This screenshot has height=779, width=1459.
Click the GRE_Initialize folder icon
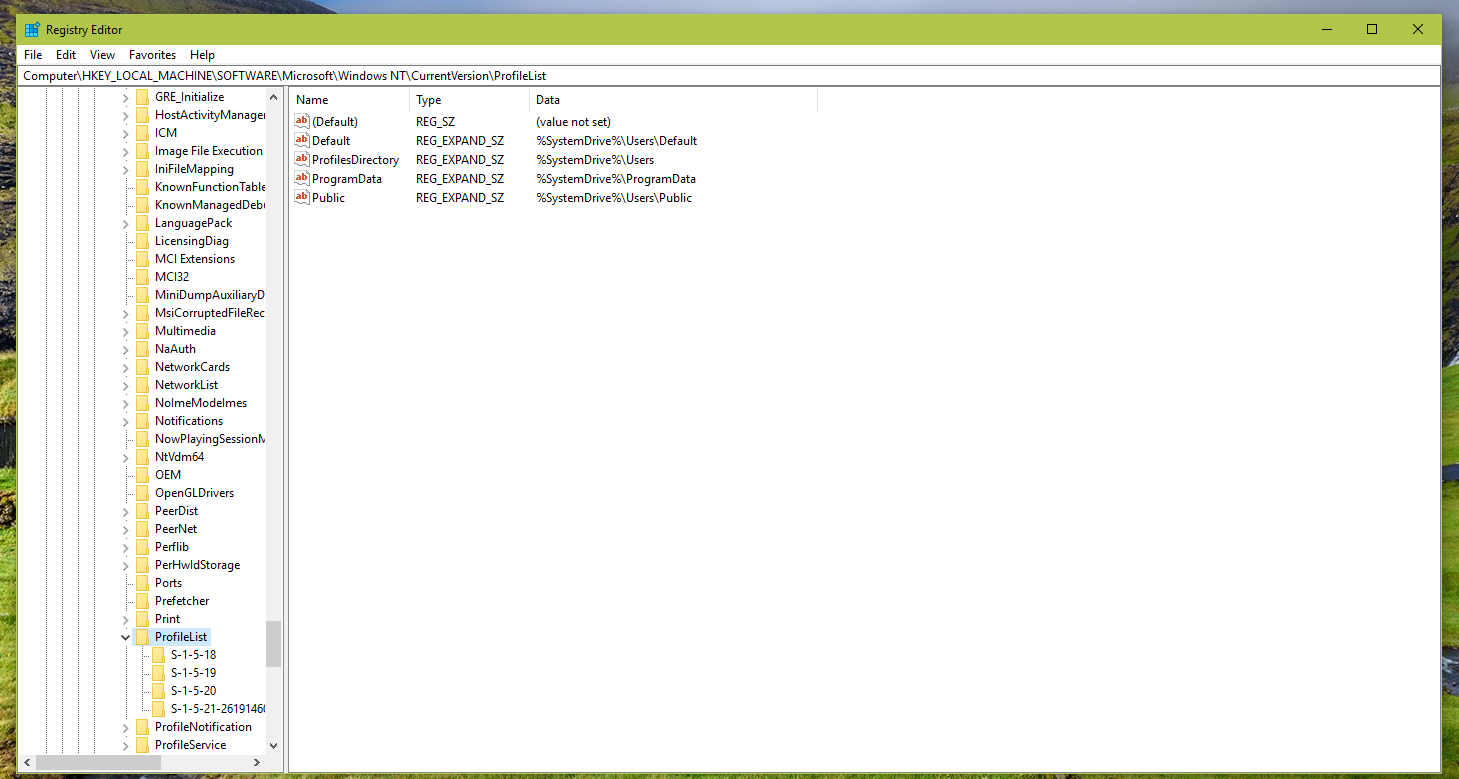point(142,97)
